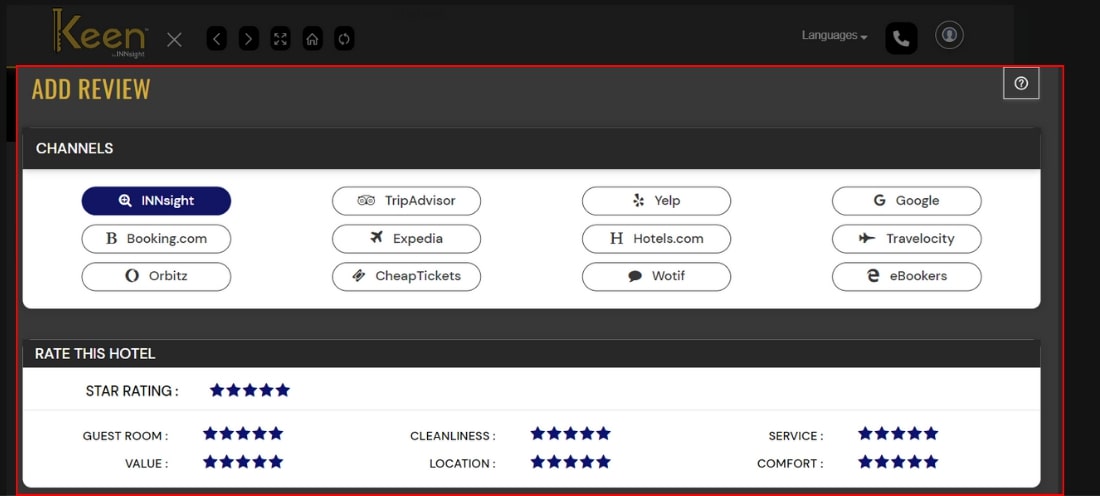Rate Guest Room three stars
Viewport: 1100px width, 496px height.
pos(243,434)
